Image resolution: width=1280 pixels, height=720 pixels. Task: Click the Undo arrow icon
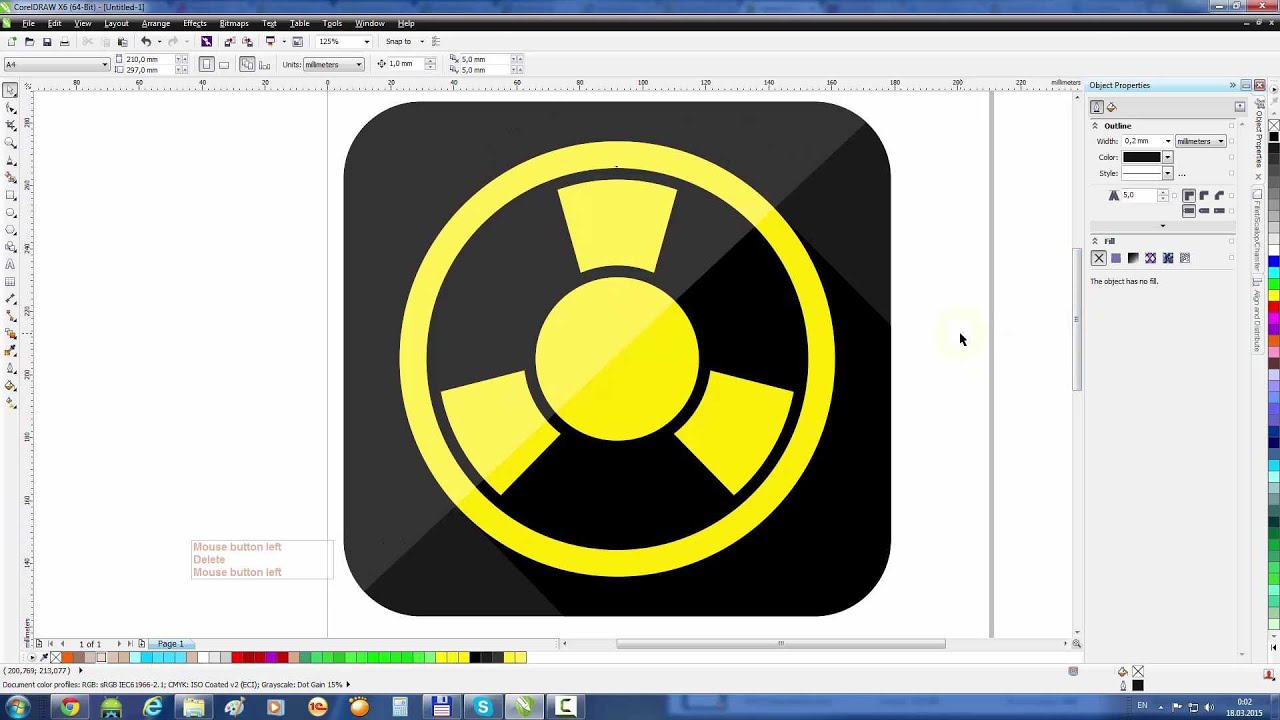(x=146, y=42)
